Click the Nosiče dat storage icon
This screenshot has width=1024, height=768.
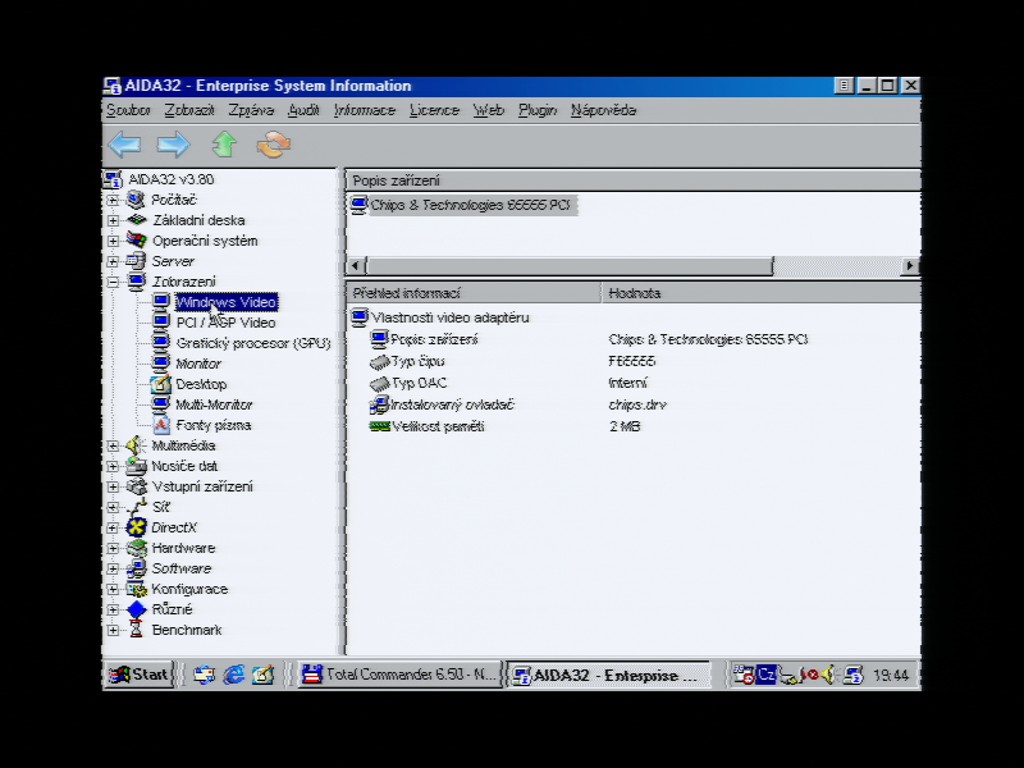tap(136, 466)
